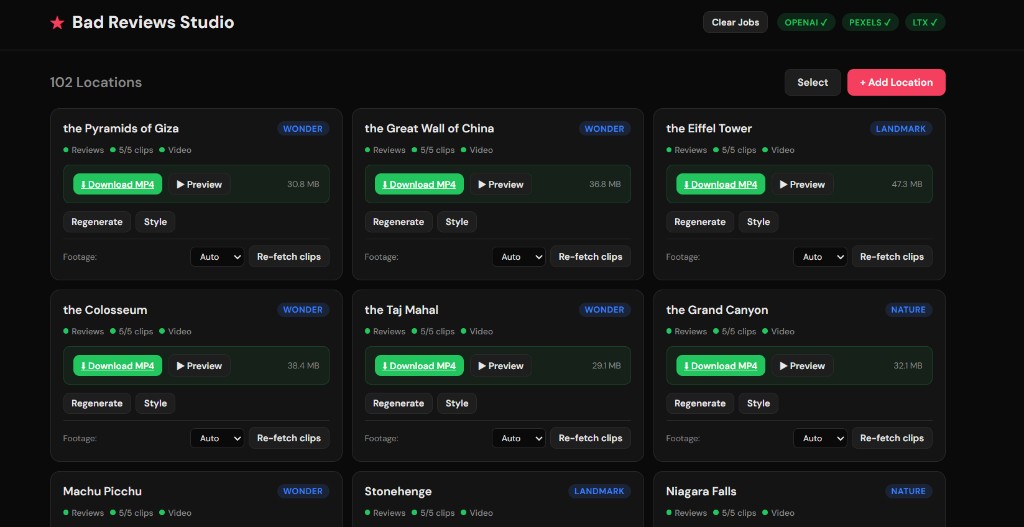Screen dimensions: 1024x527
Task: Click Reviews status on the Eiffel Tower card
Action: tap(687, 150)
